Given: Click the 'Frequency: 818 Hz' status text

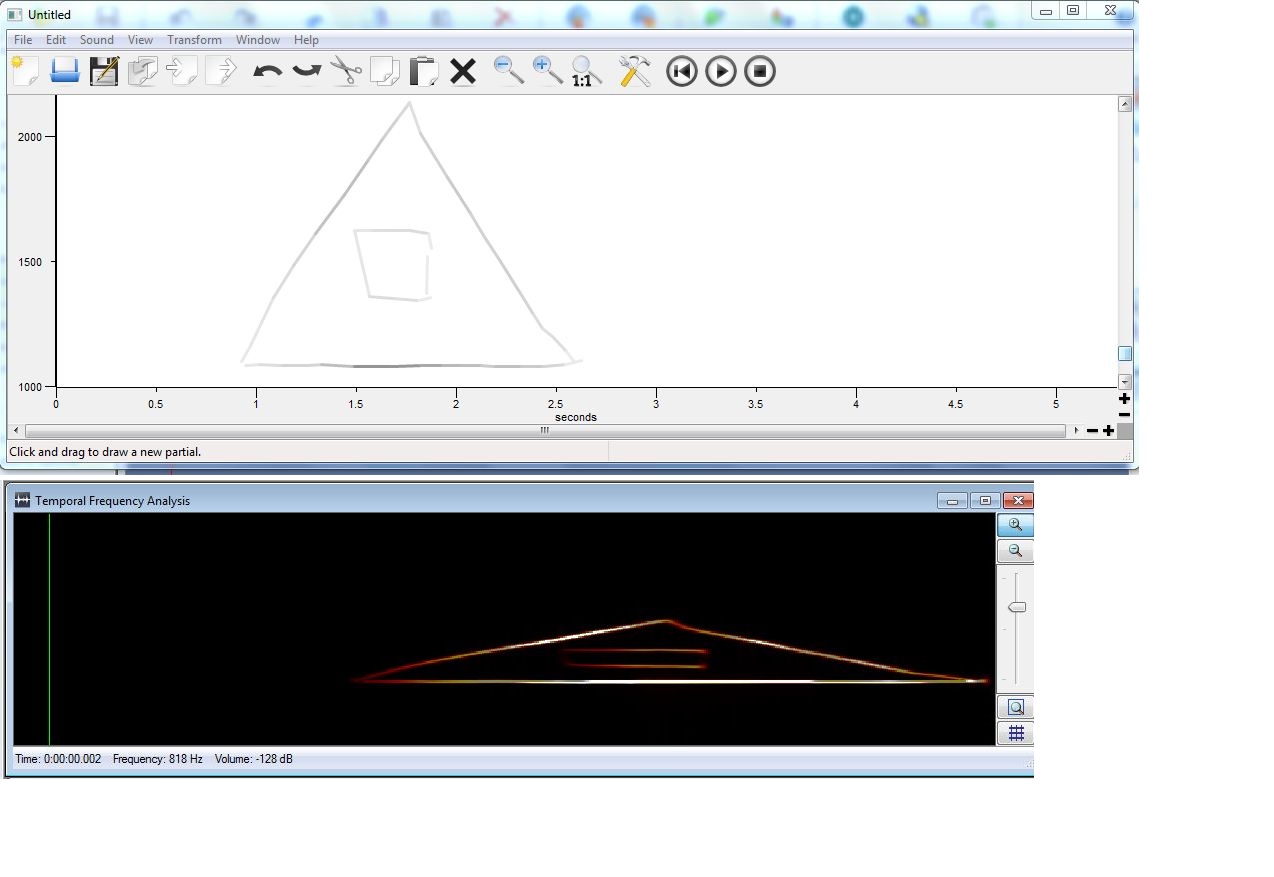Looking at the screenshot, I should [x=157, y=759].
